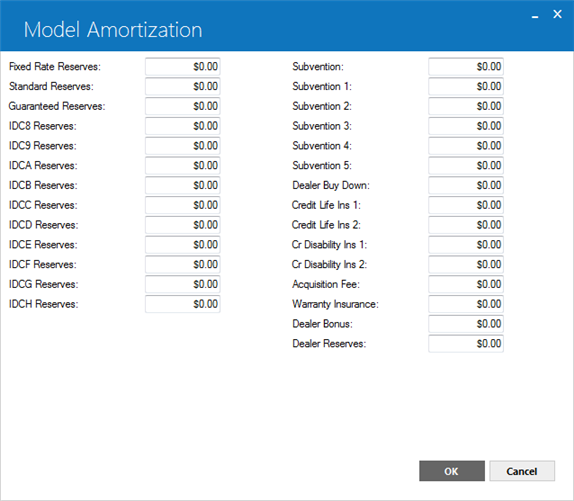The width and height of the screenshot is (574, 501).
Task: Activate the IDCE Reserves amount field
Action: [x=183, y=244]
